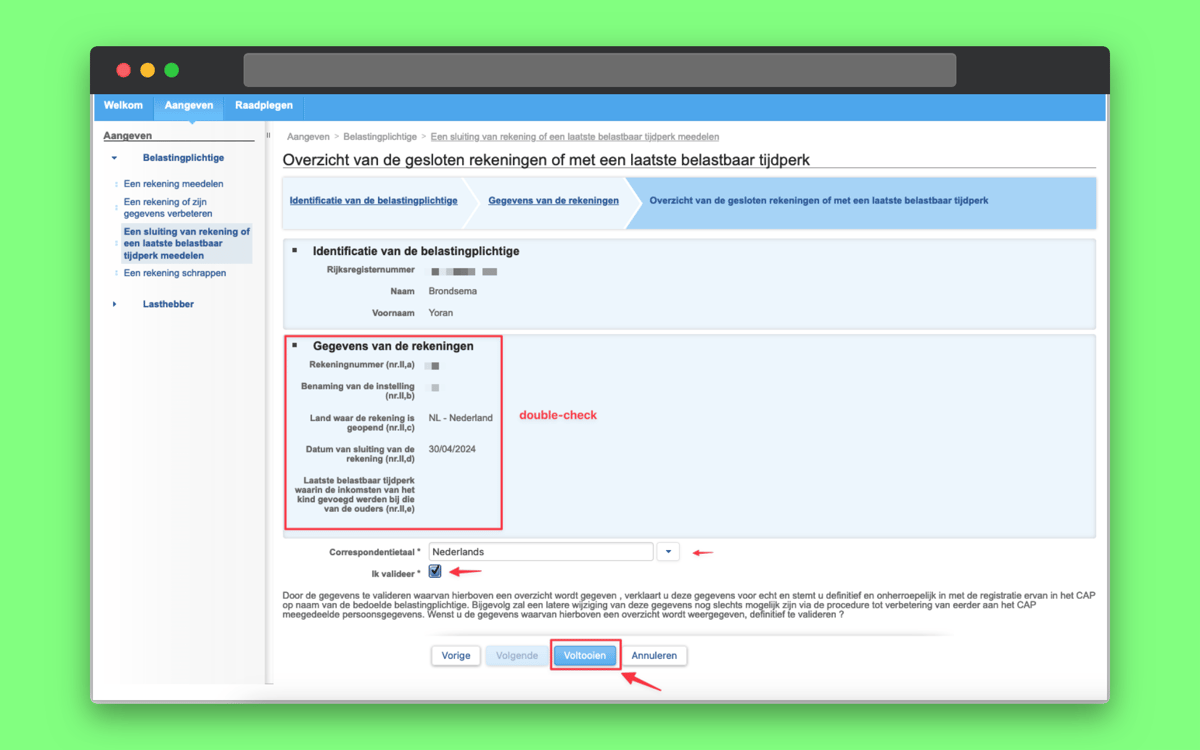Toggle the 'Ik valideer' checkbox
The width and height of the screenshot is (1200, 750).
pos(435,572)
